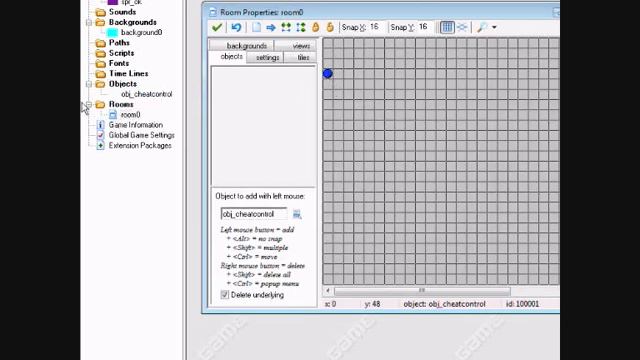Click the green checkmark to close the room form

[217, 27]
